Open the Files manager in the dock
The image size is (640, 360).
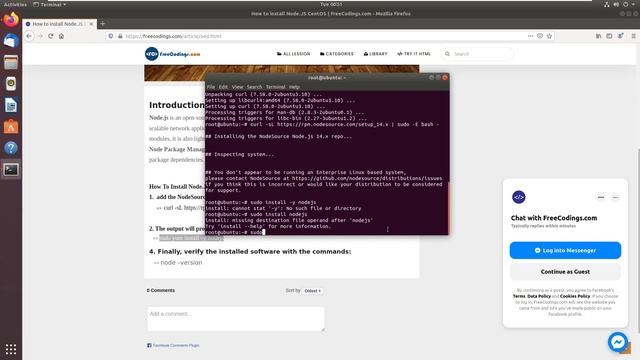point(11,62)
